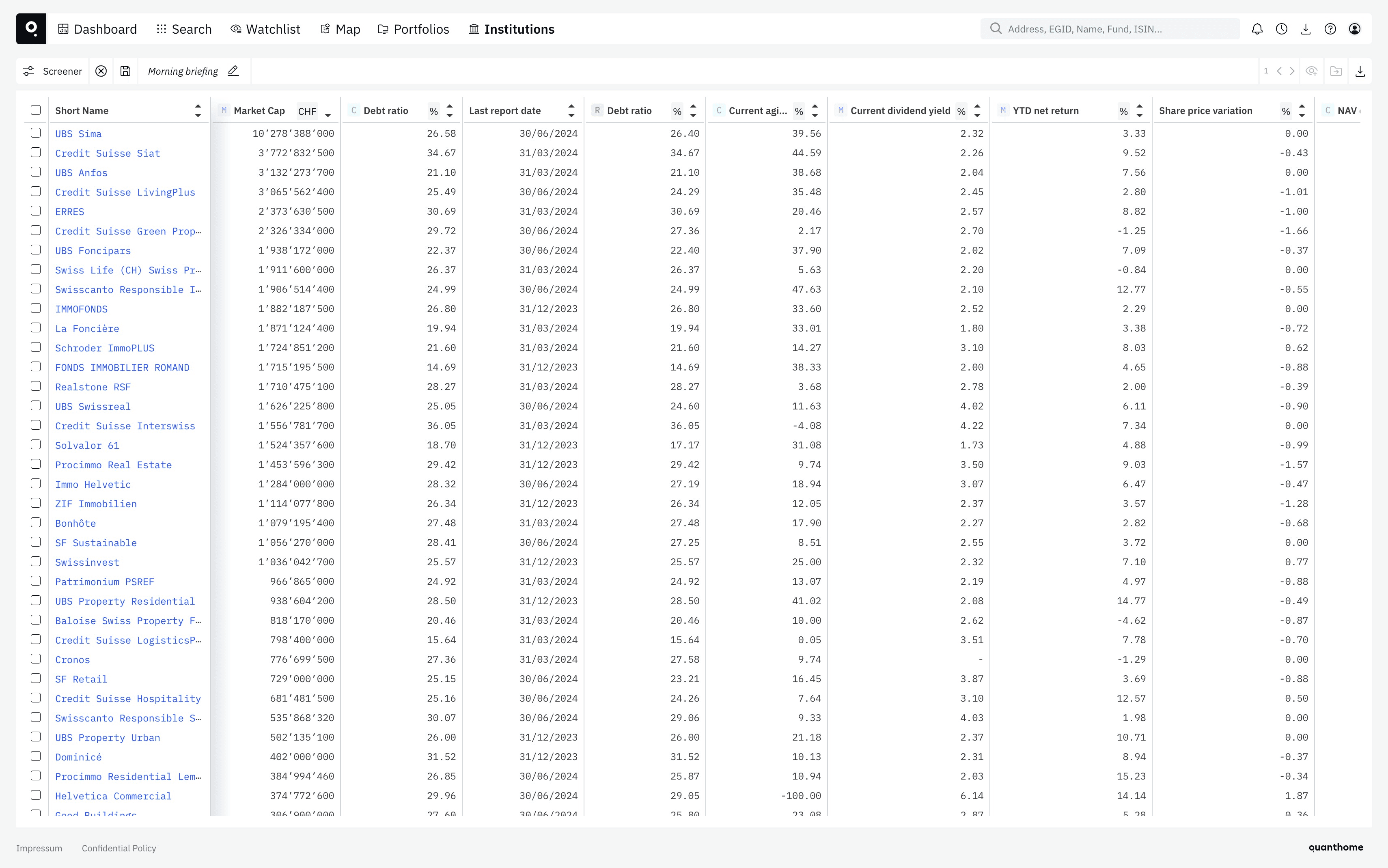1388x868 pixels.
Task: Open the UBS Property Urban link
Action: click(x=107, y=738)
